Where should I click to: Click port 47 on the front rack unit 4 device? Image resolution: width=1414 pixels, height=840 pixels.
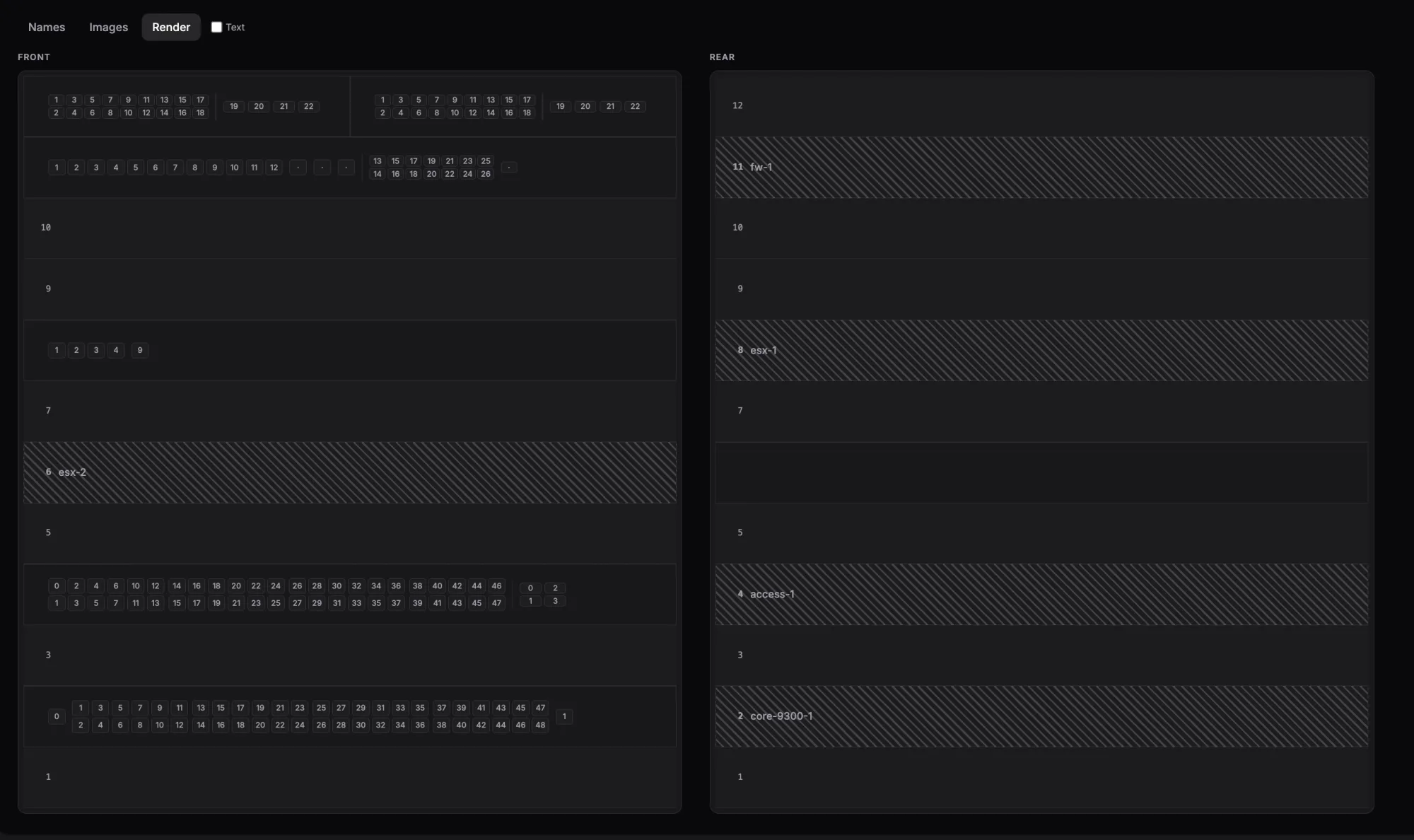[x=496, y=603]
